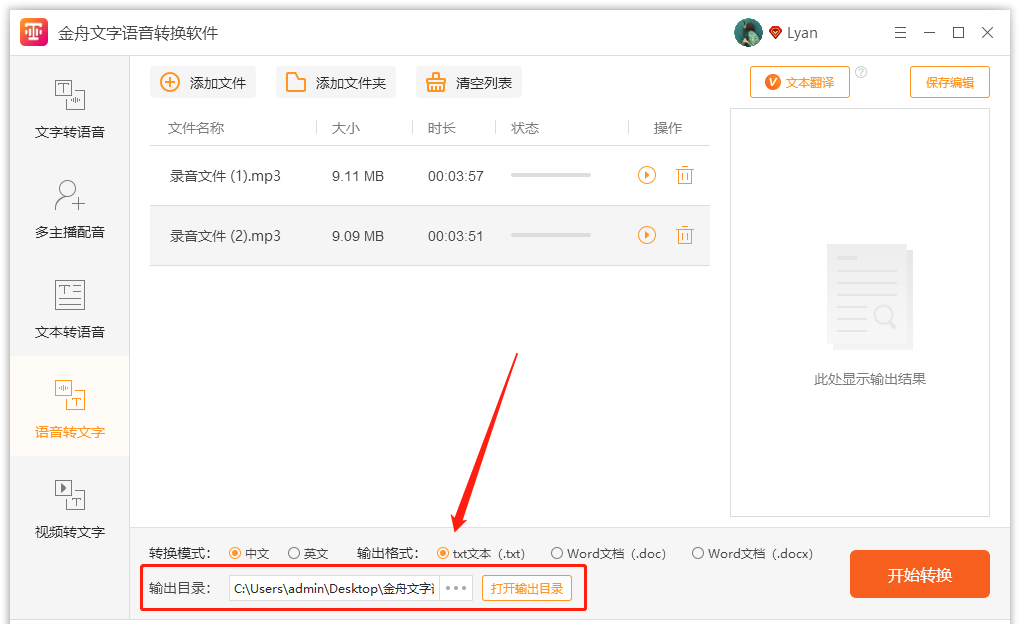
Task: Switch to 文字转语音 tab
Action: point(70,106)
